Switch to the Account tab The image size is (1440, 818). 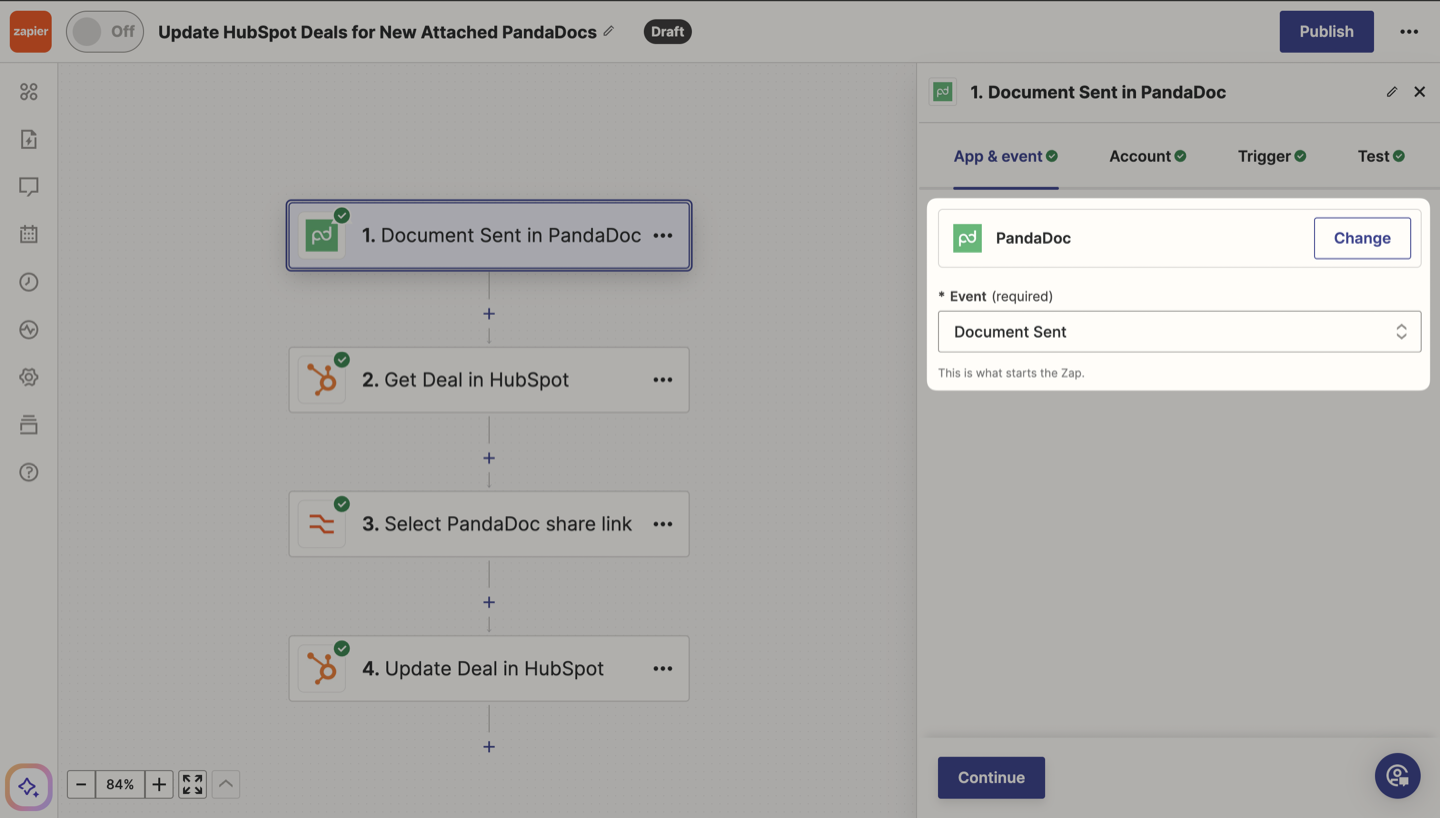[1147, 156]
